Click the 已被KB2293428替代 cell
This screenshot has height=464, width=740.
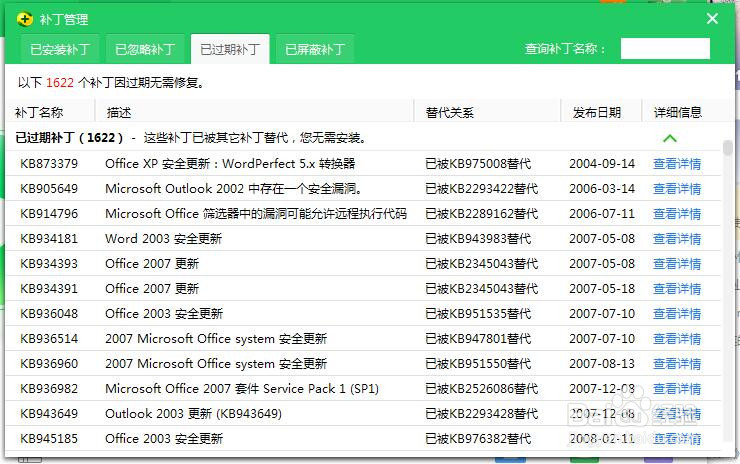[482, 414]
